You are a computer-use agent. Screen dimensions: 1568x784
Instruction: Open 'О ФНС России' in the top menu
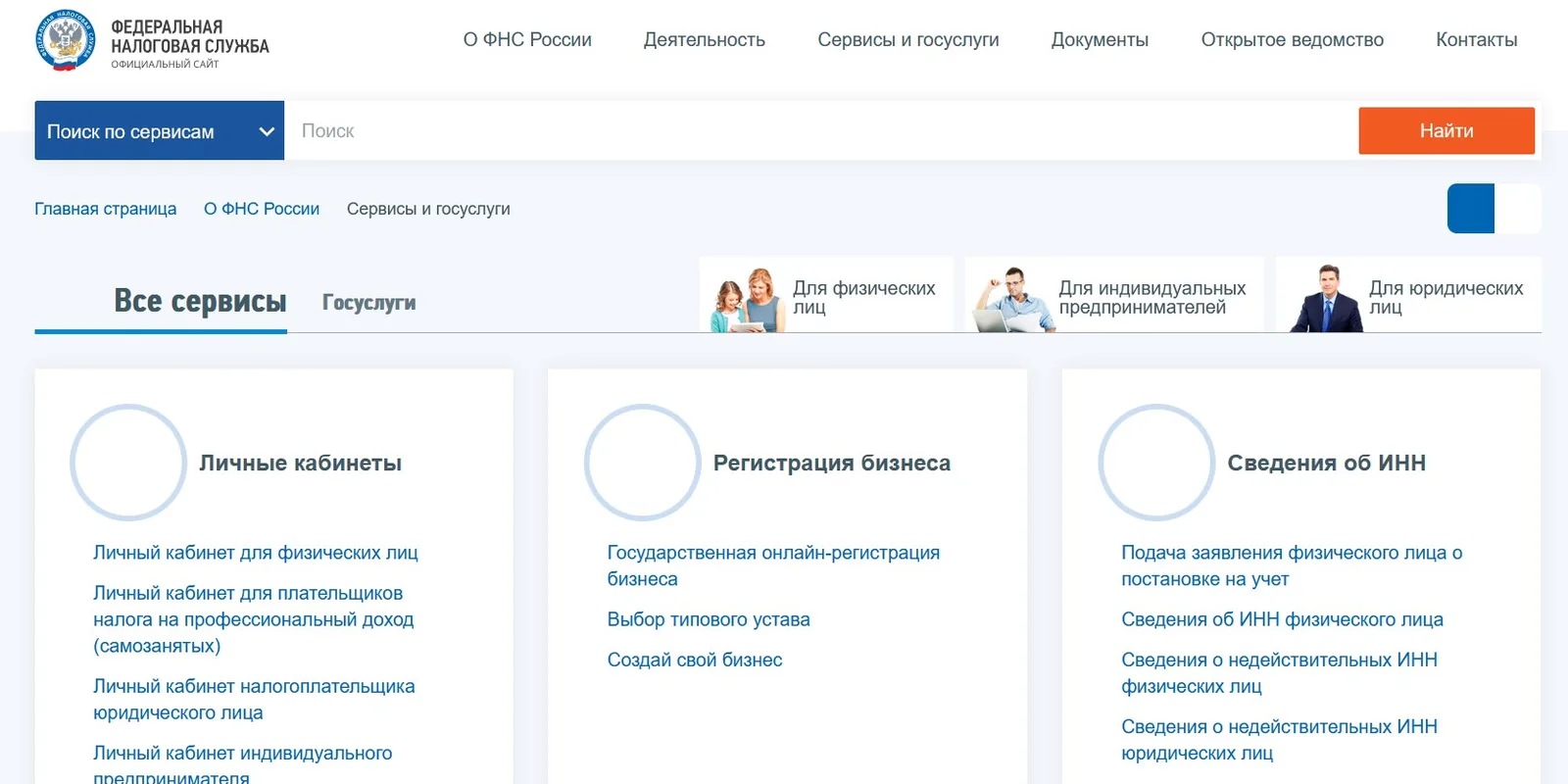click(x=527, y=40)
